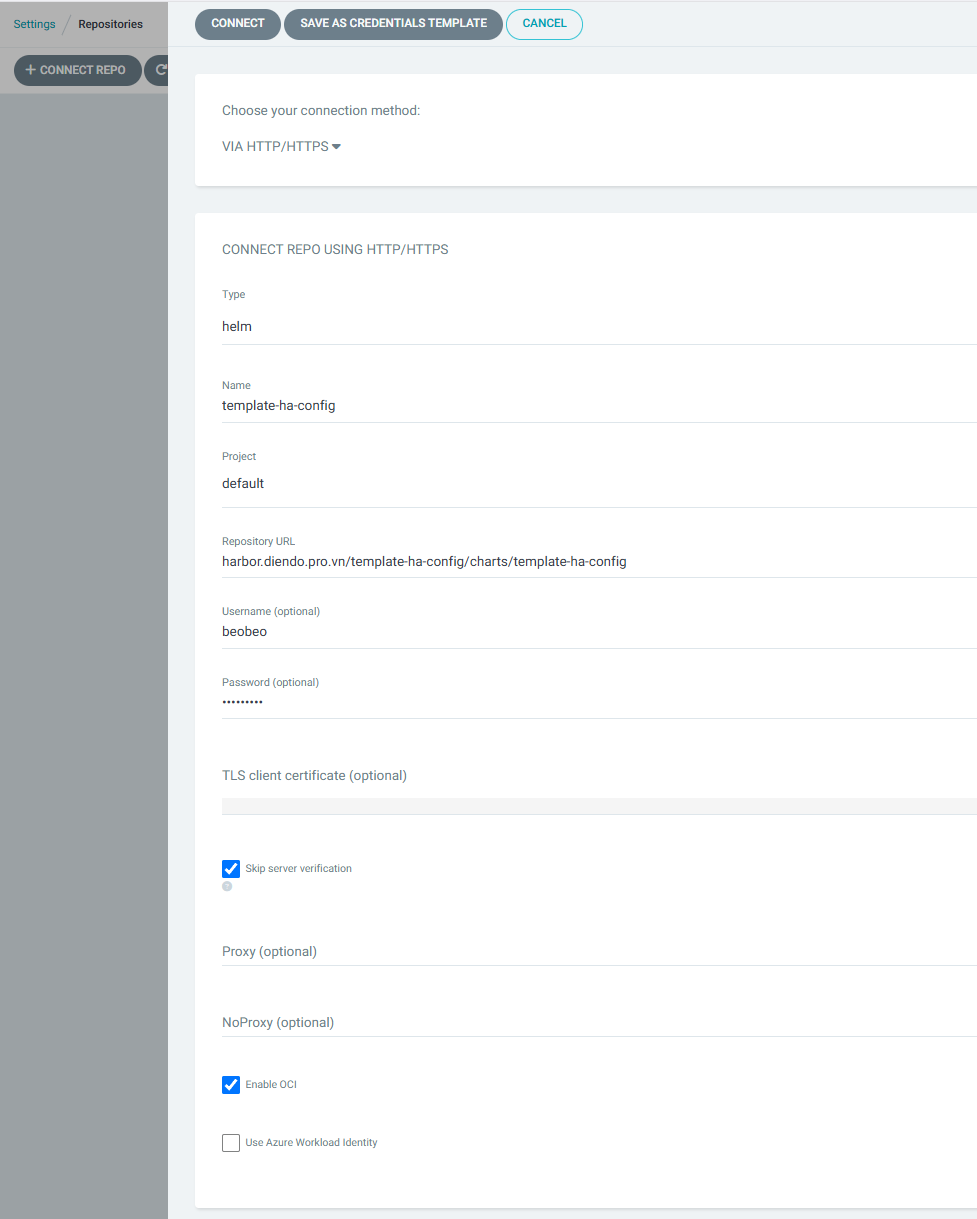
Task: Open the Project selector showing default
Action: pyautogui.click(x=598, y=483)
